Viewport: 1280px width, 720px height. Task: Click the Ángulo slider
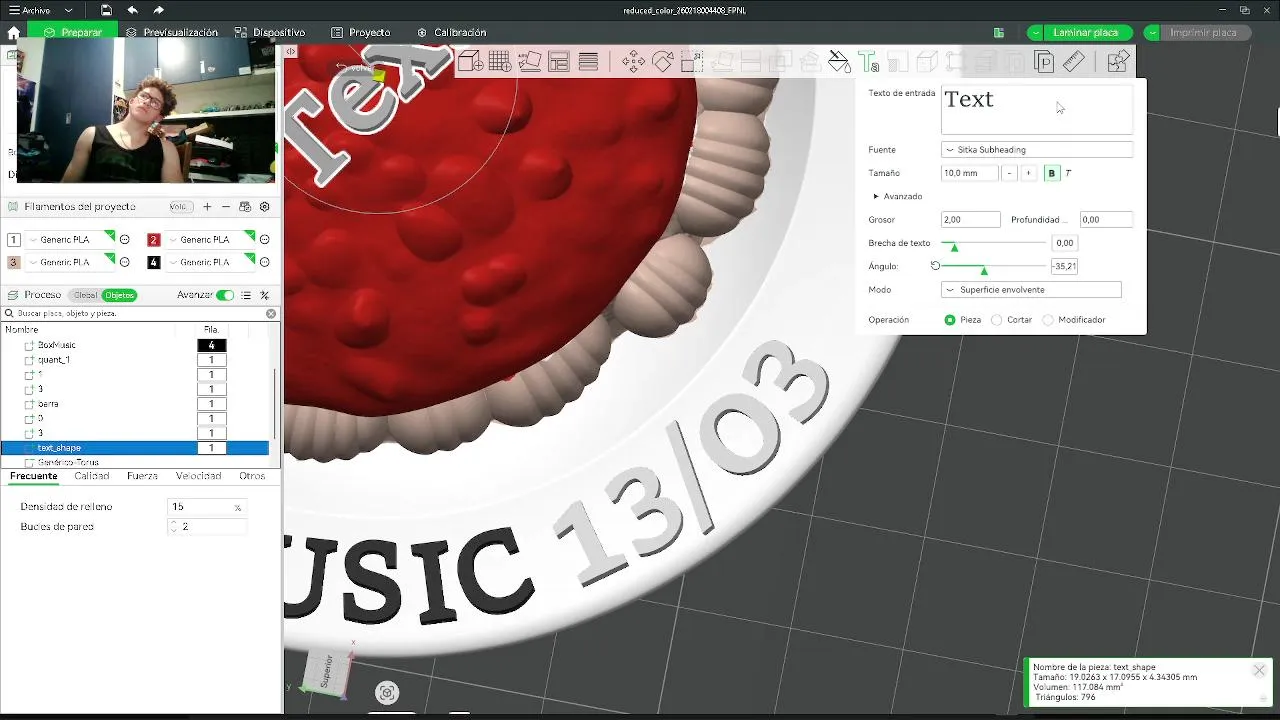click(x=994, y=267)
